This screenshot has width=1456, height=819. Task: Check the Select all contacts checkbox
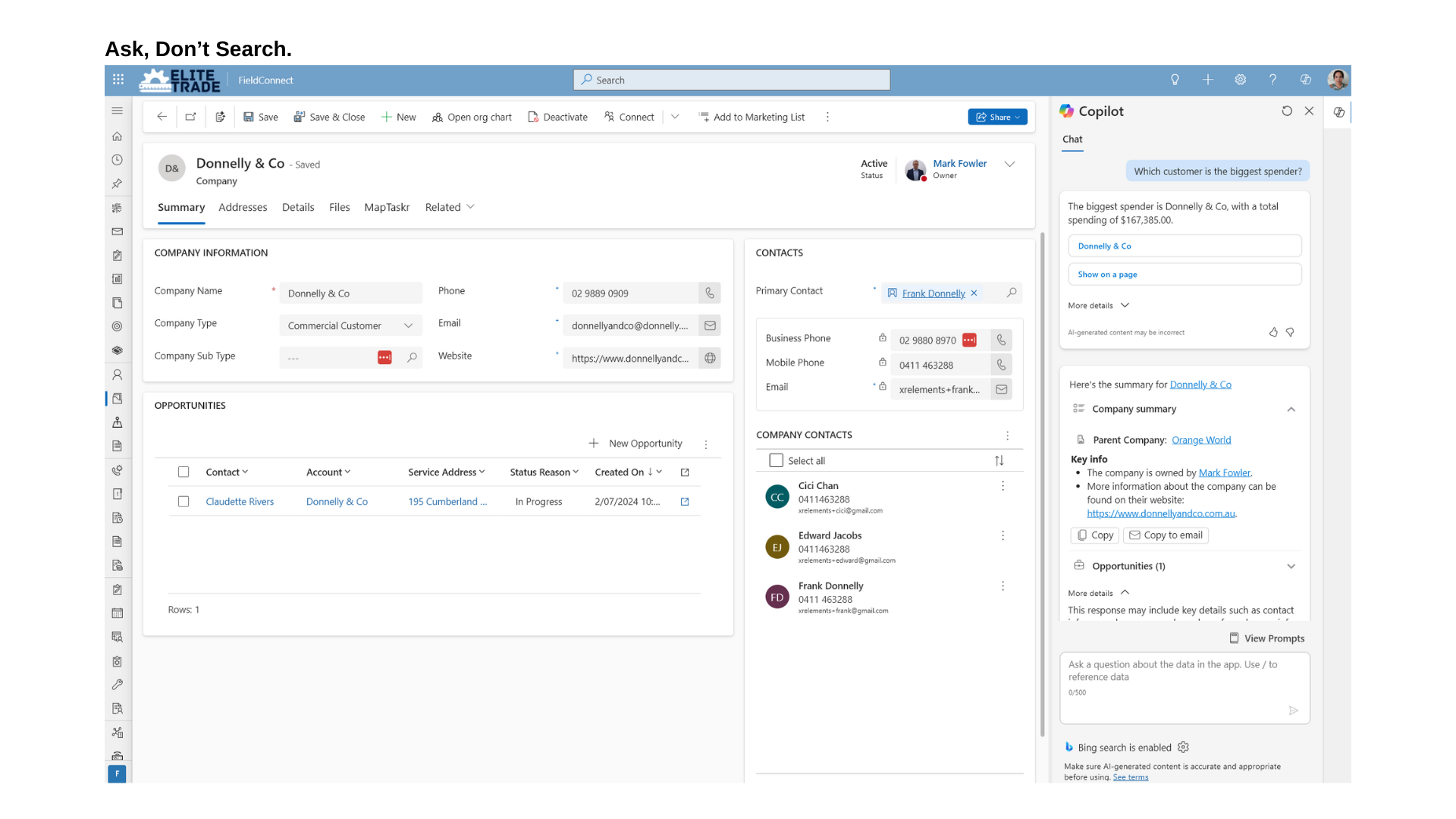click(776, 460)
